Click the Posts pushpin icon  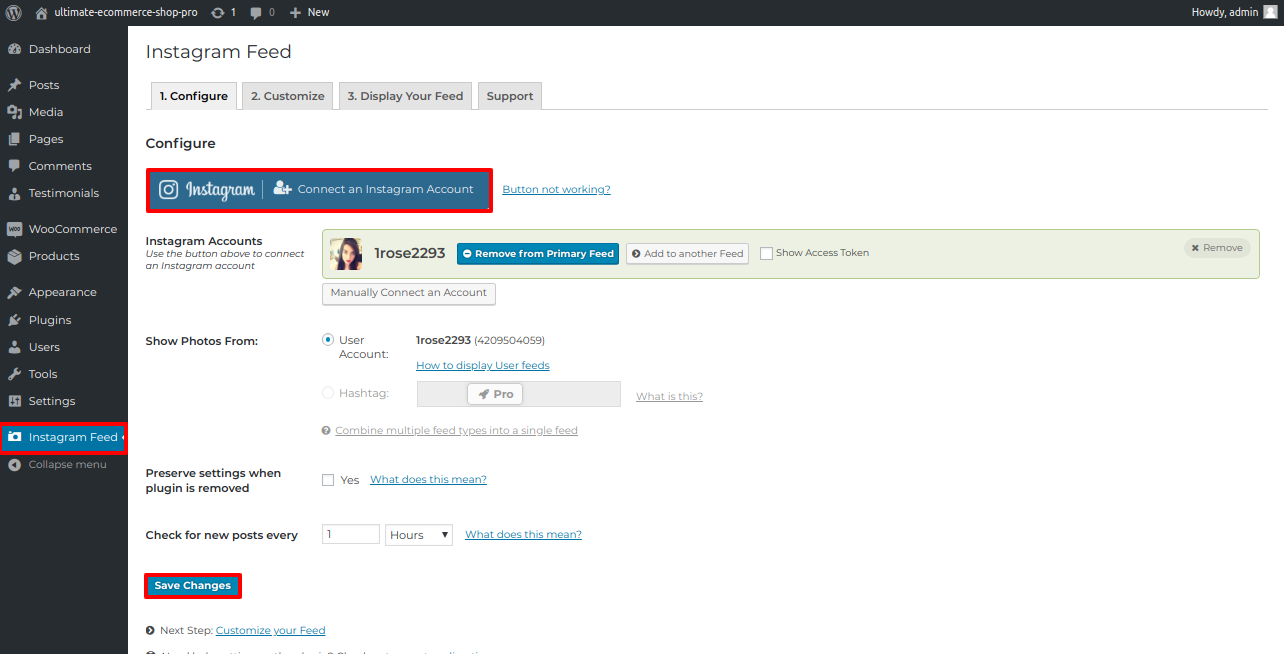tap(14, 85)
